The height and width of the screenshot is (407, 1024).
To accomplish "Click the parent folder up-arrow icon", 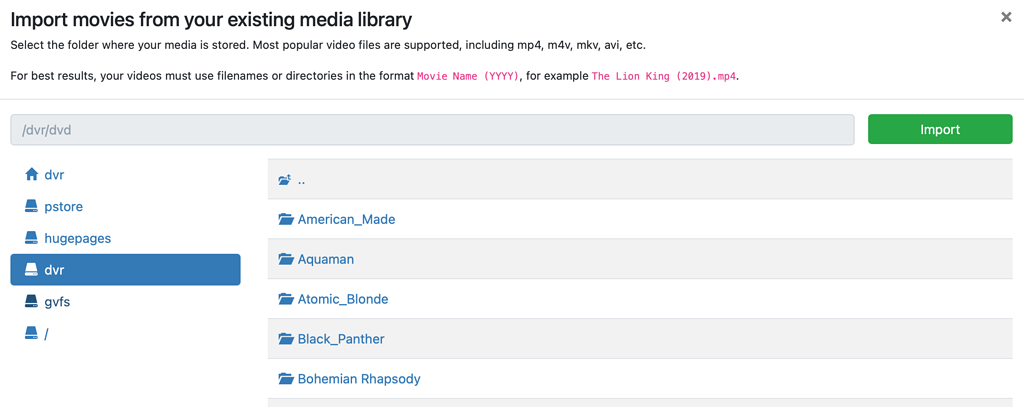I will (x=285, y=180).
